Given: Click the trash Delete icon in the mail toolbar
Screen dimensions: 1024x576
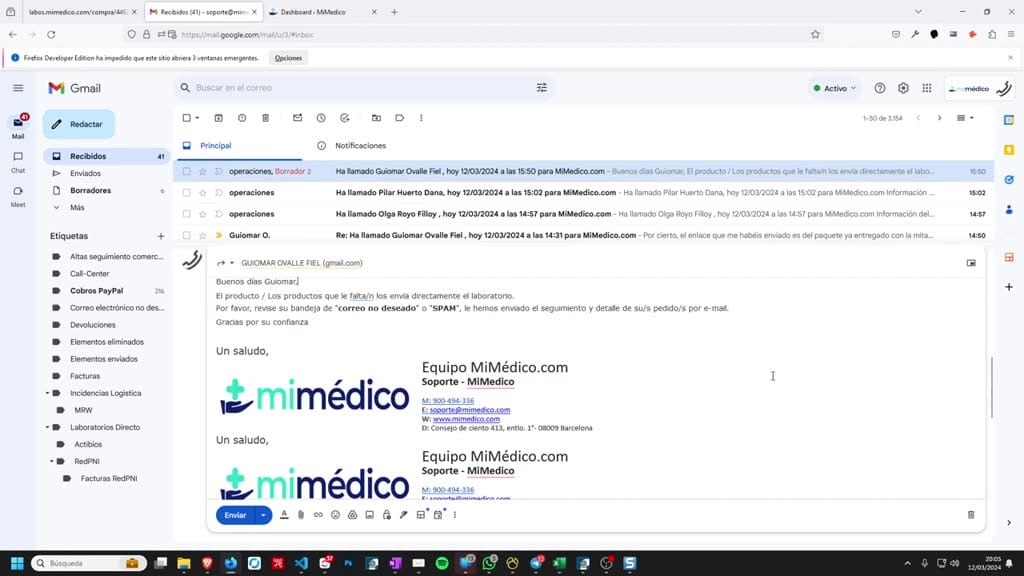Looking at the screenshot, I should tap(266, 118).
